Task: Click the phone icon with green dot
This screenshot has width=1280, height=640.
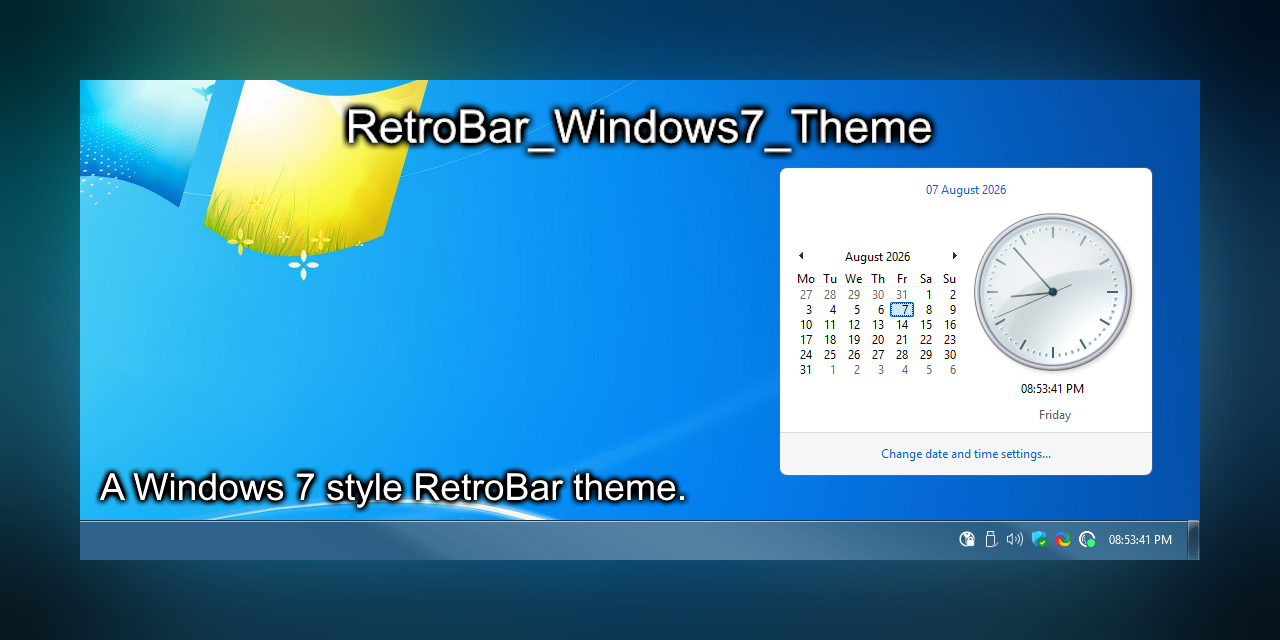Action: click(x=1087, y=539)
